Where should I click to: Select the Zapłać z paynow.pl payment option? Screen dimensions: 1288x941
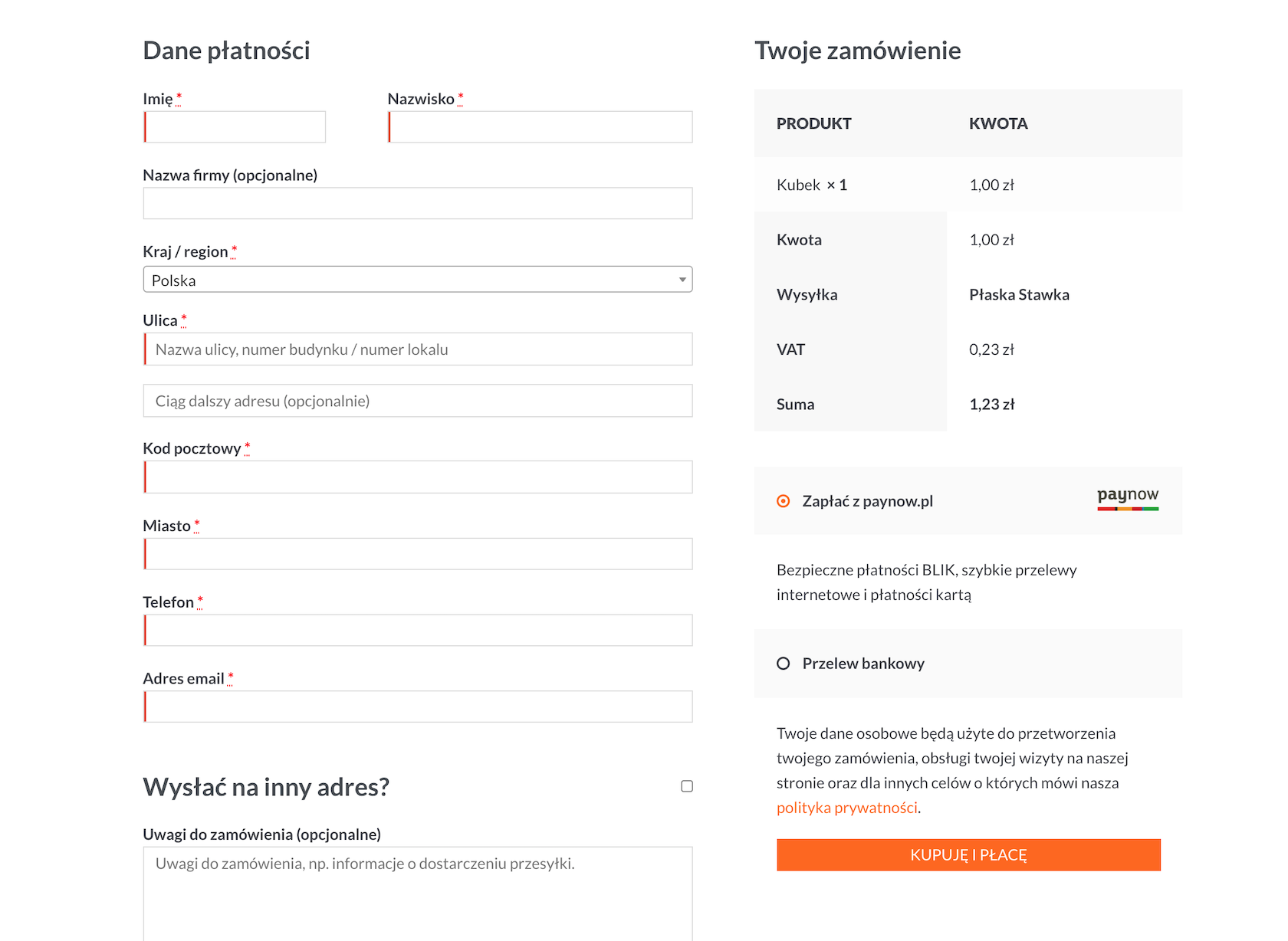point(784,501)
